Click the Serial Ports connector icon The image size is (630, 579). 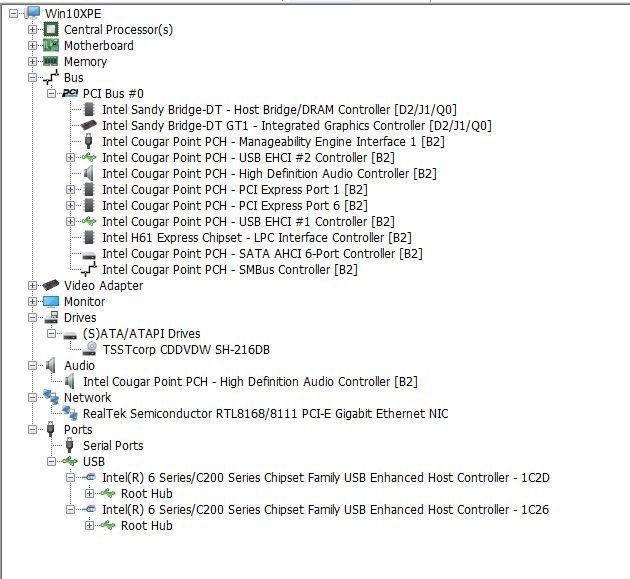pos(70,445)
